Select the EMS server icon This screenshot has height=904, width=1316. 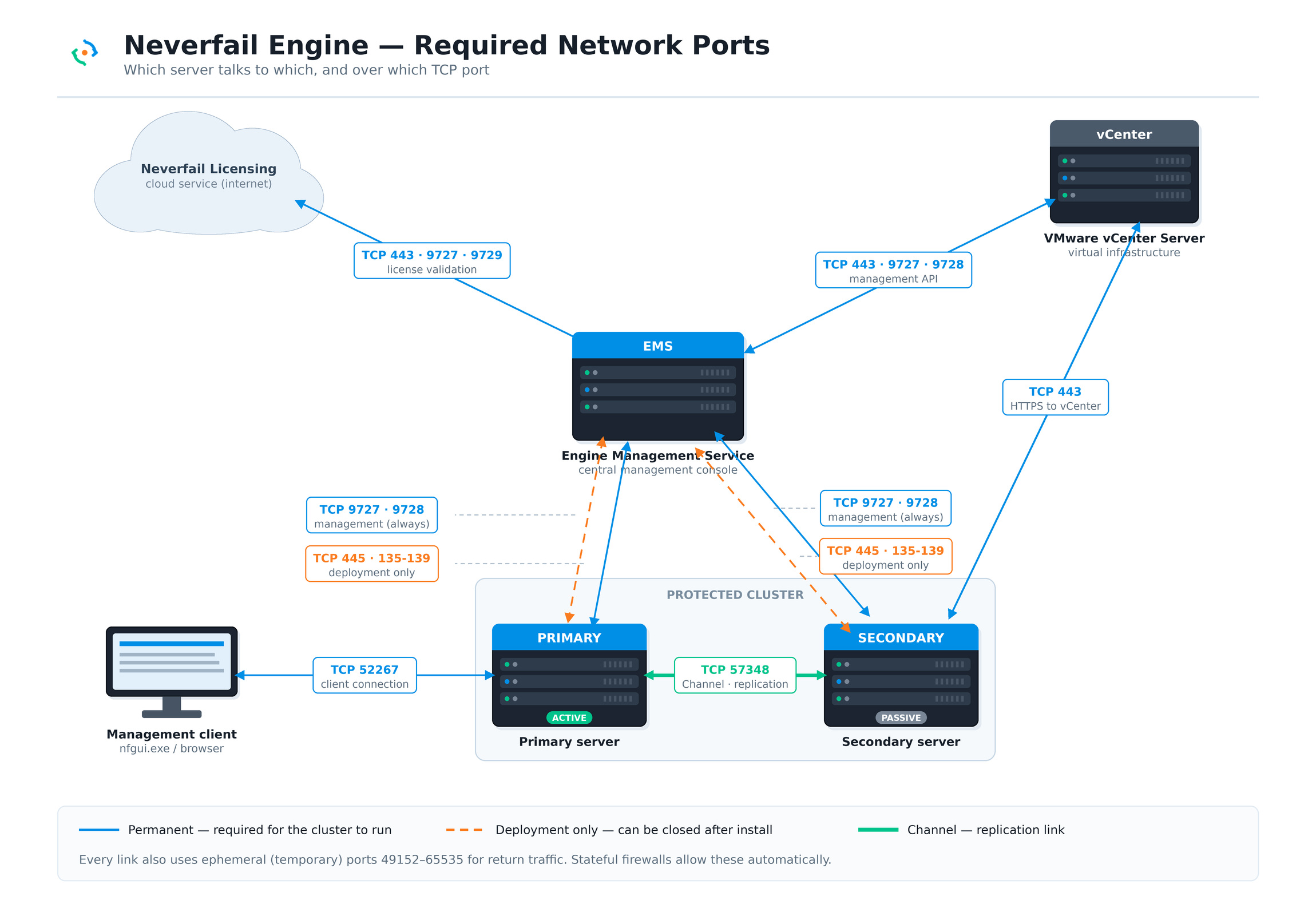coord(658,386)
